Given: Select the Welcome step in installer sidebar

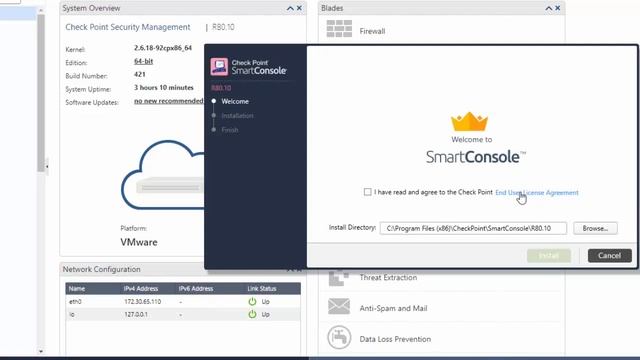Looking at the screenshot, I should coord(235,101).
